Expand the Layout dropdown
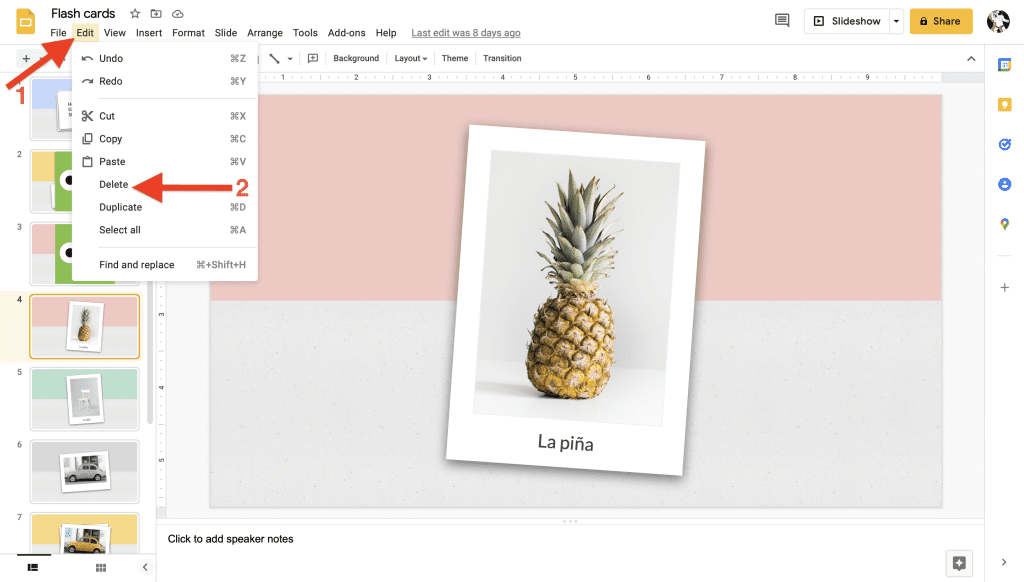 [411, 59]
